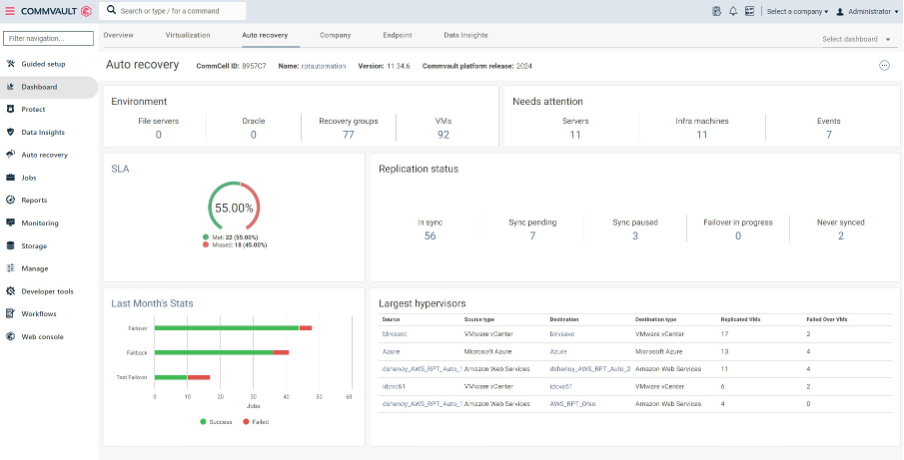Switch to the Overview tab
This screenshot has height=460, width=904.
(118, 35)
